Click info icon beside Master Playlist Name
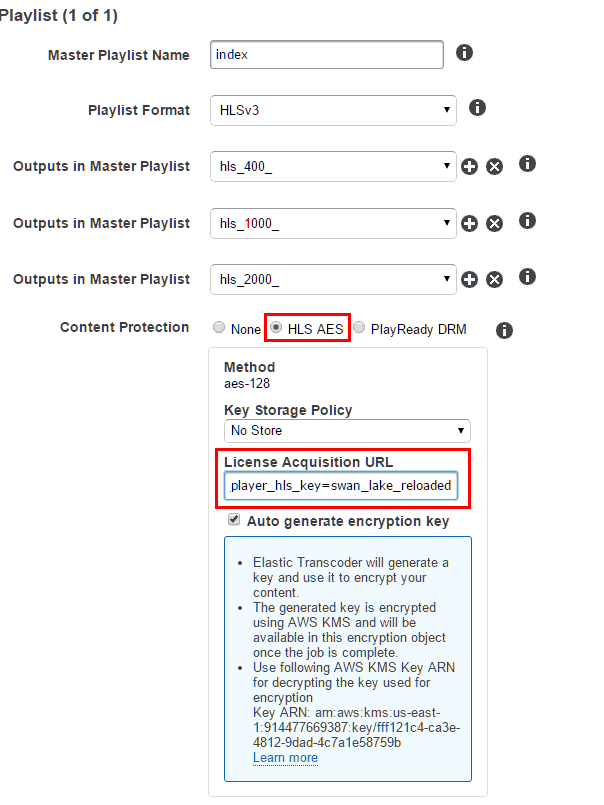This screenshot has width=604, height=805. 464,52
